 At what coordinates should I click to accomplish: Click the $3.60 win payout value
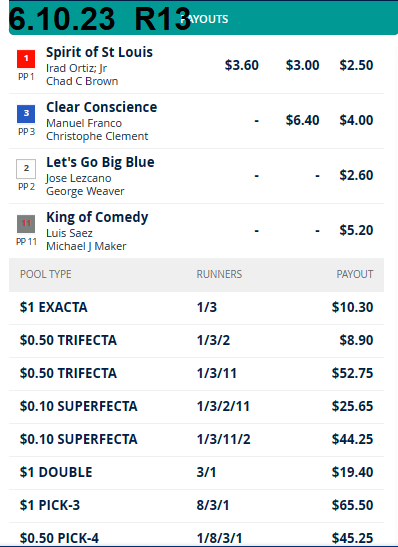(x=241, y=66)
